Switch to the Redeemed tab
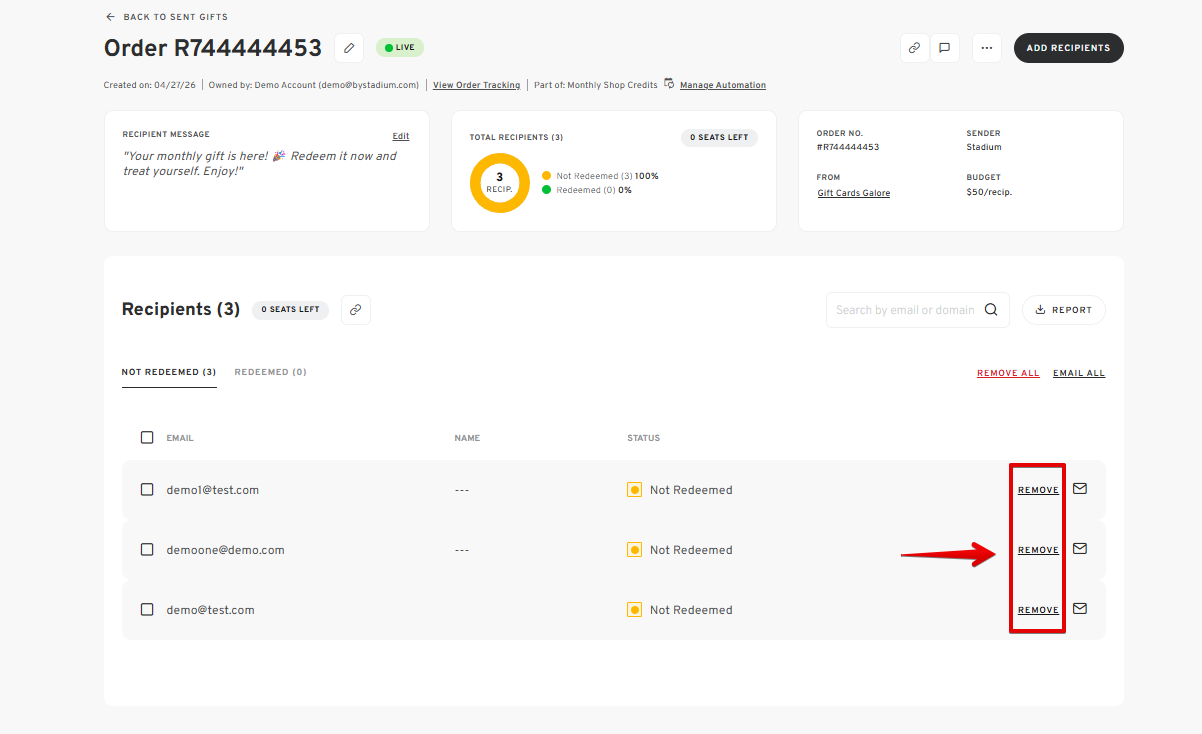The height and width of the screenshot is (734, 1202). coord(270,372)
